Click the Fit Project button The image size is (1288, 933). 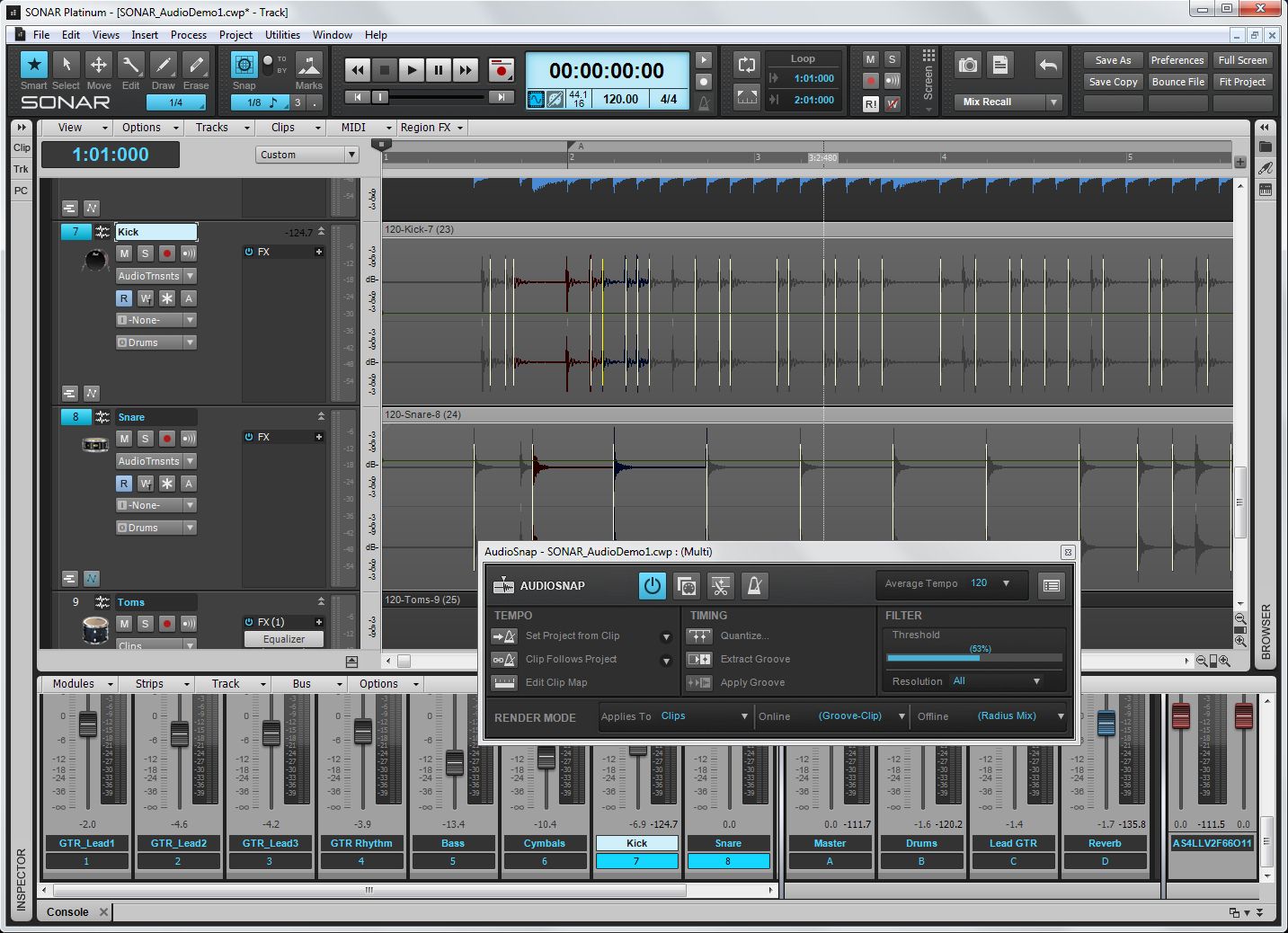(1242, 82)
